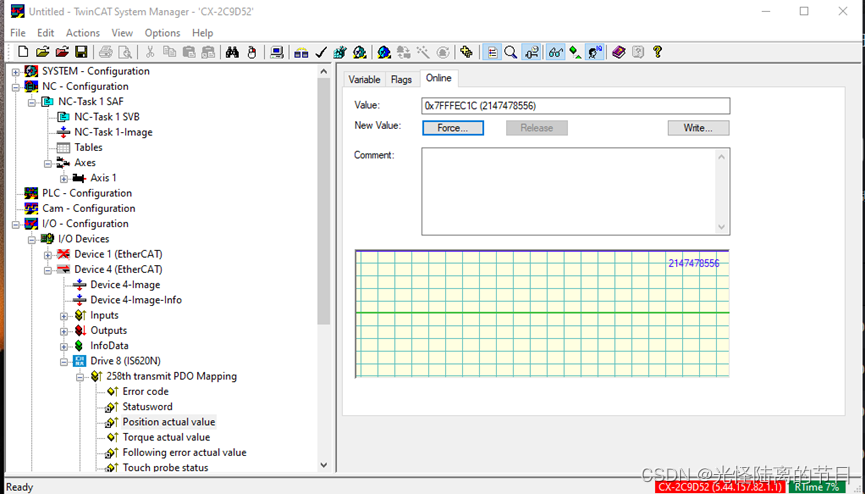Select Device 4-Image item
The width and height of the screenshot is (865, 494).
[125, 285]
